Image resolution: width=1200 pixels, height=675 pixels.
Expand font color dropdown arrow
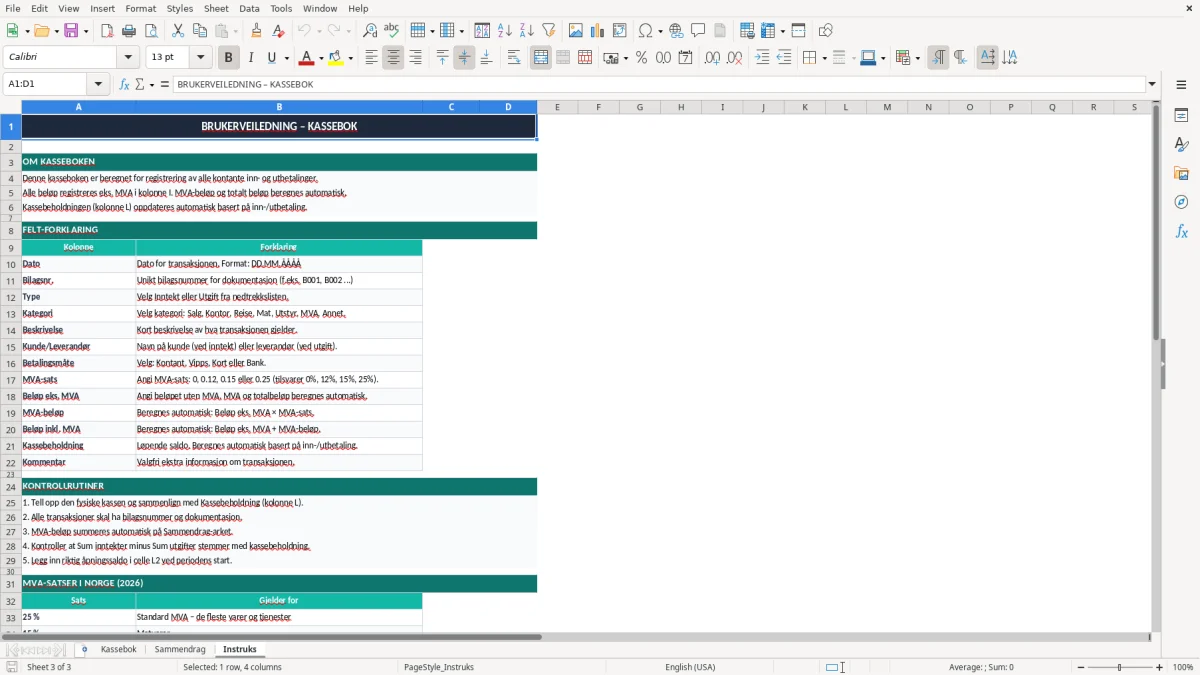pyautogui.click(x=321, y=58)
